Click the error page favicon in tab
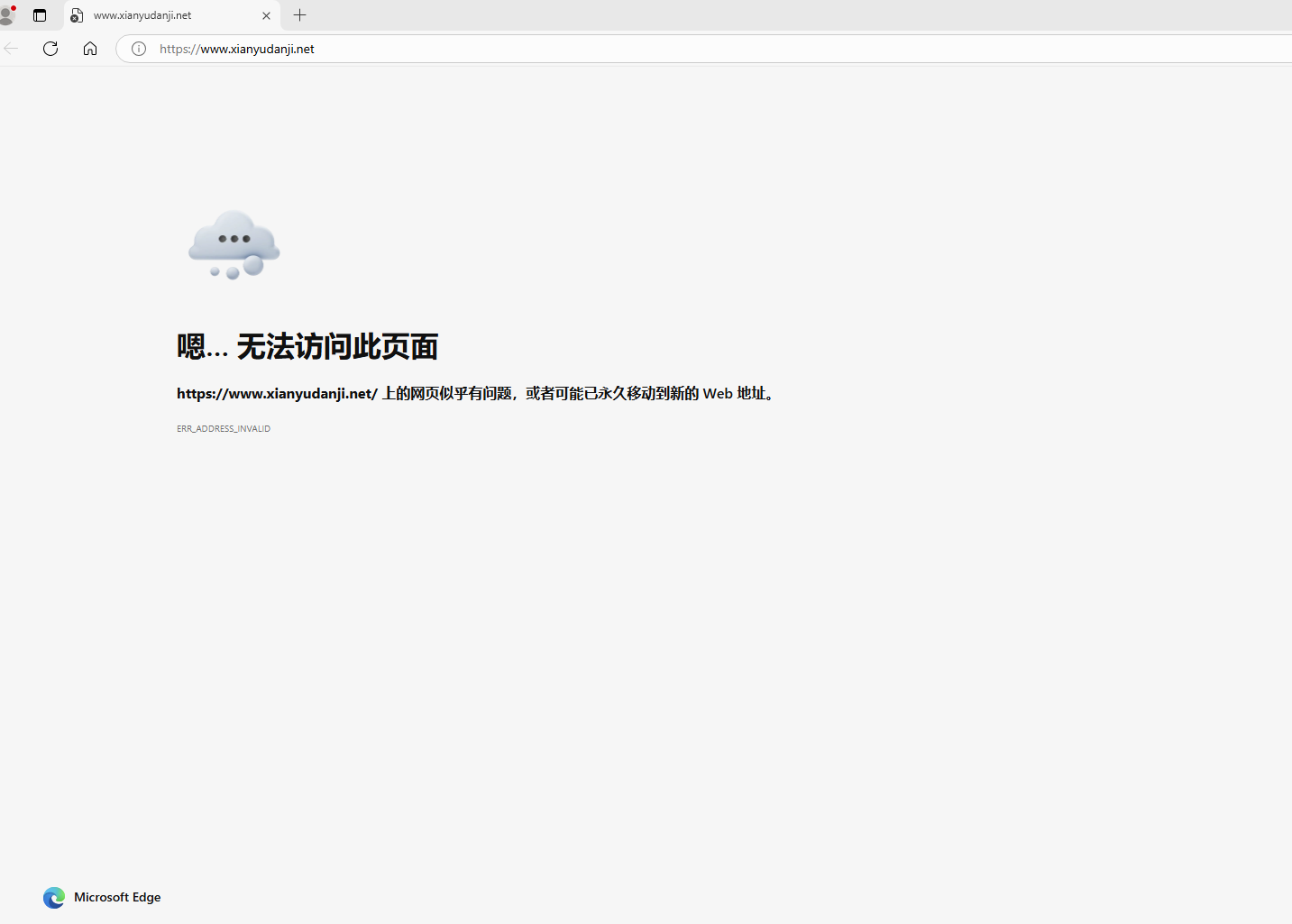The width and height of the screenshot is (1292, 924). coord(77,15)
